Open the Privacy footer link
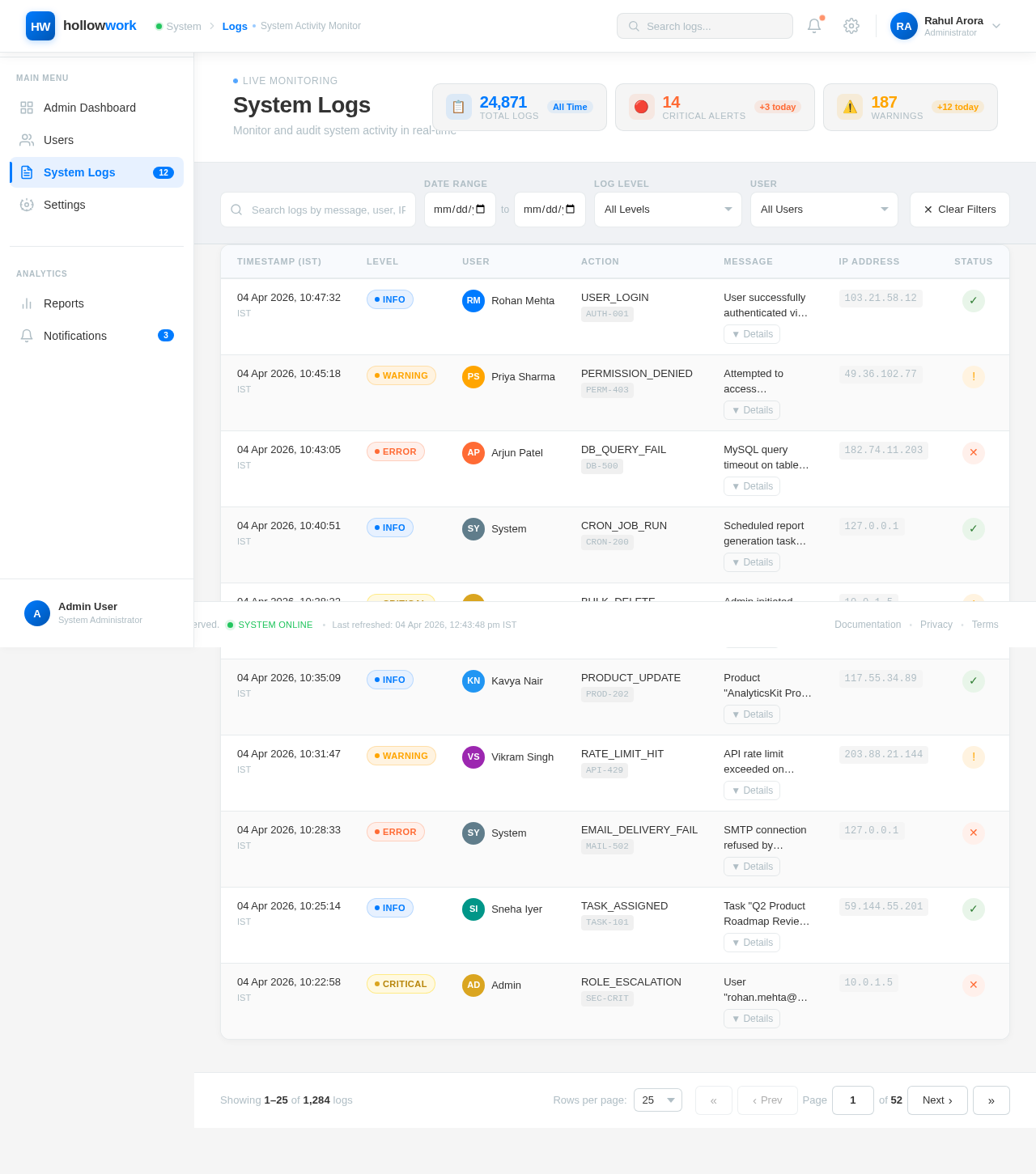Image resolution: width=1036 pixels, height=1174 pixels. (936, 625)
